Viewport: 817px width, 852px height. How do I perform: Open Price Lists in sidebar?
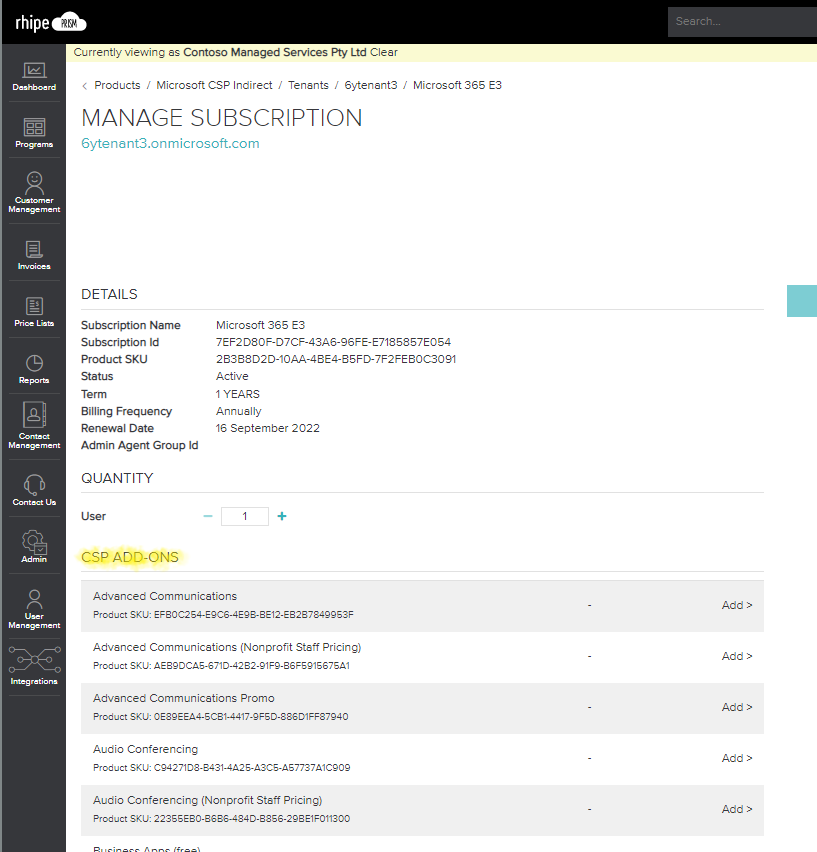tap(34, 312)
